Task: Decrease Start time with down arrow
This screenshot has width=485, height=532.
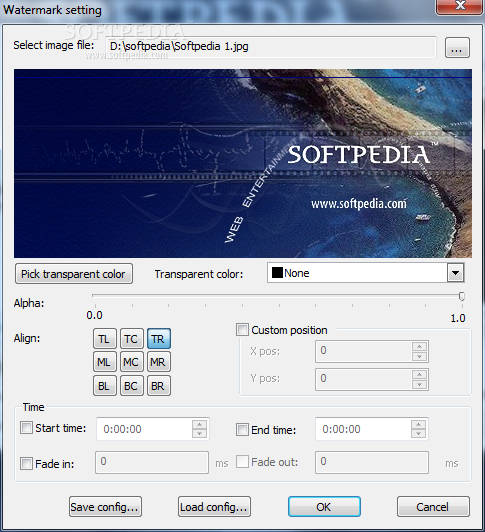Action: click(200, 434)
